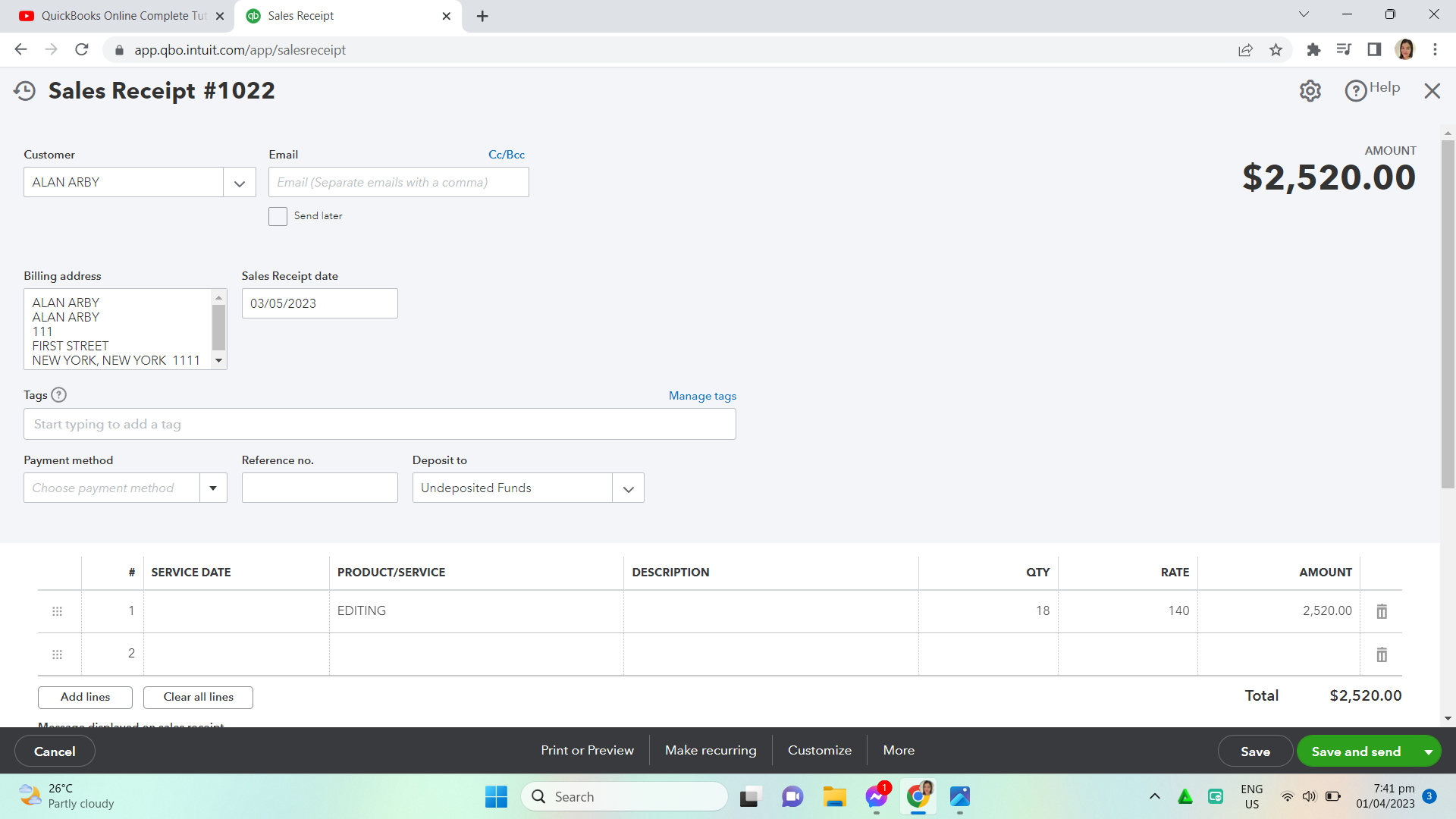Open Save and send arrow options
This screenshot has height=819, width=1456.
pyautogui.click(x=1428, y=752)
